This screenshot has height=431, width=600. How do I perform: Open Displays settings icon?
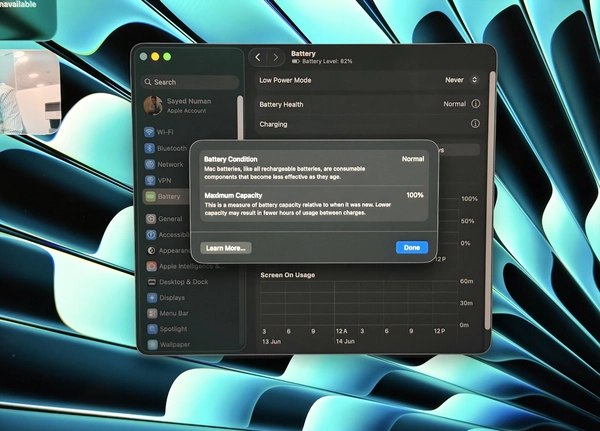coord(152,297)
